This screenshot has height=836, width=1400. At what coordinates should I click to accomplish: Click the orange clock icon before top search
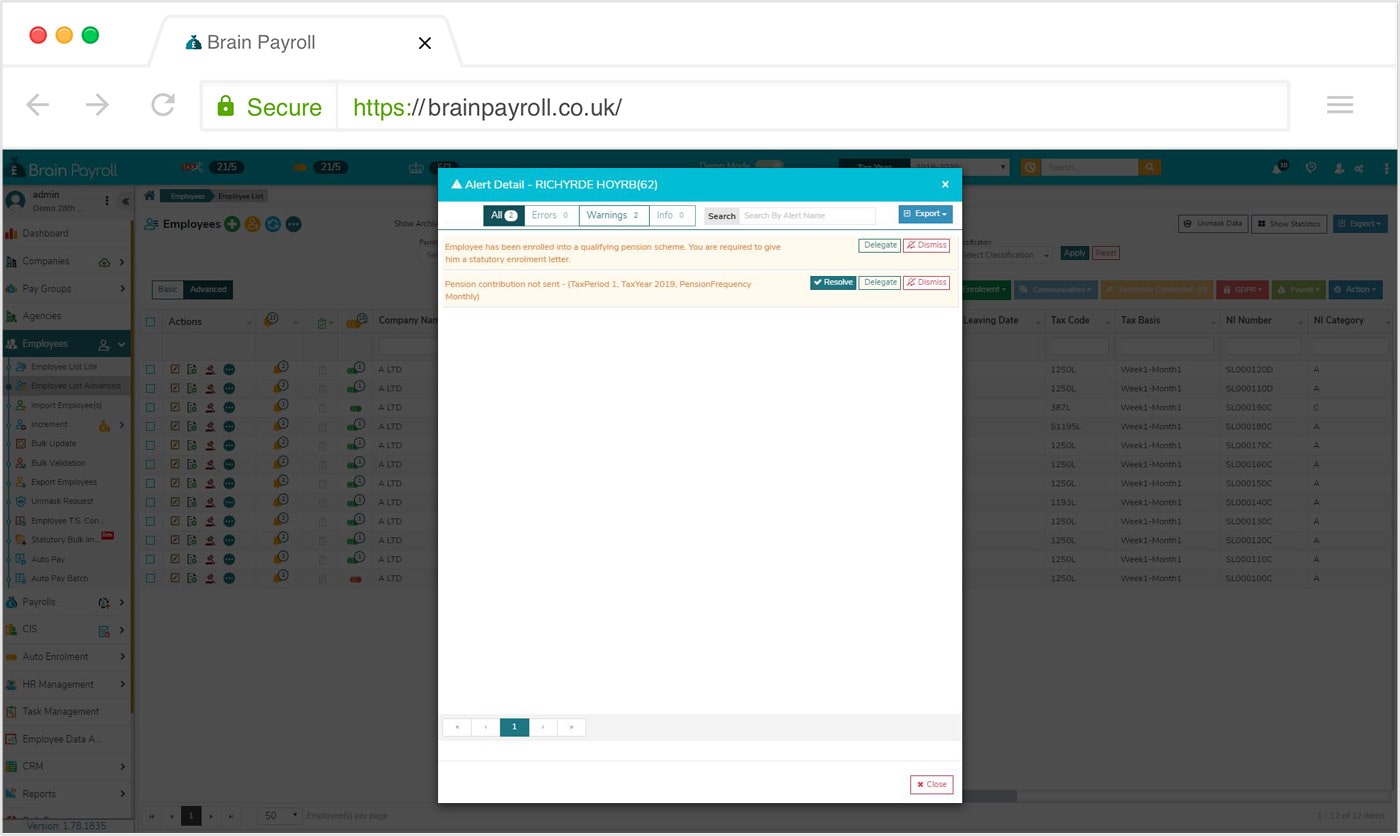(x=1030, y=167)
